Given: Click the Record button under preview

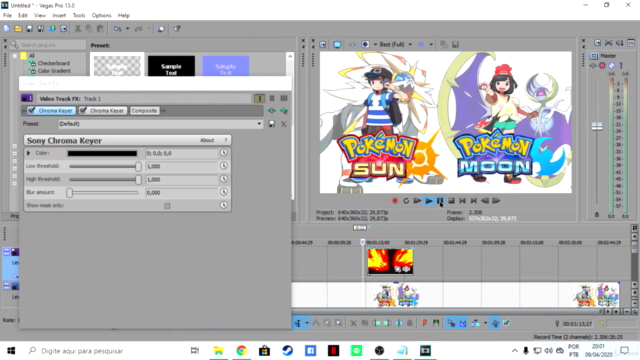Looking at the screenshot, I should (395, 201).
